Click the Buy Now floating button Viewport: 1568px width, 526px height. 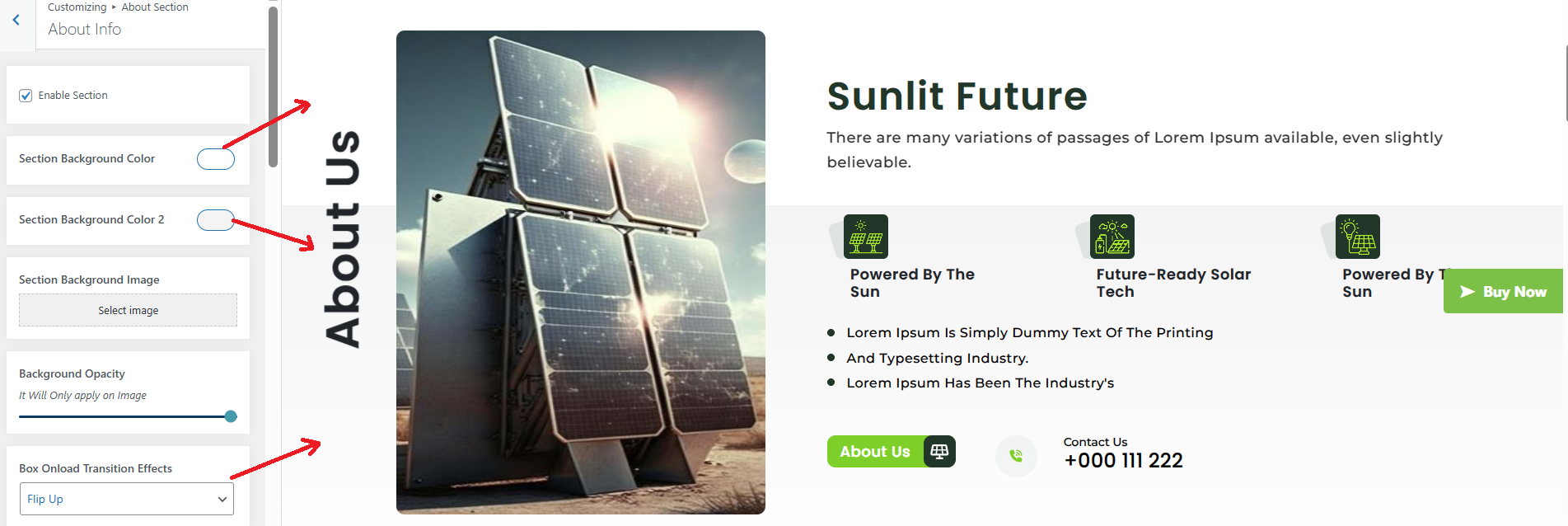(x=1503, y=291)
